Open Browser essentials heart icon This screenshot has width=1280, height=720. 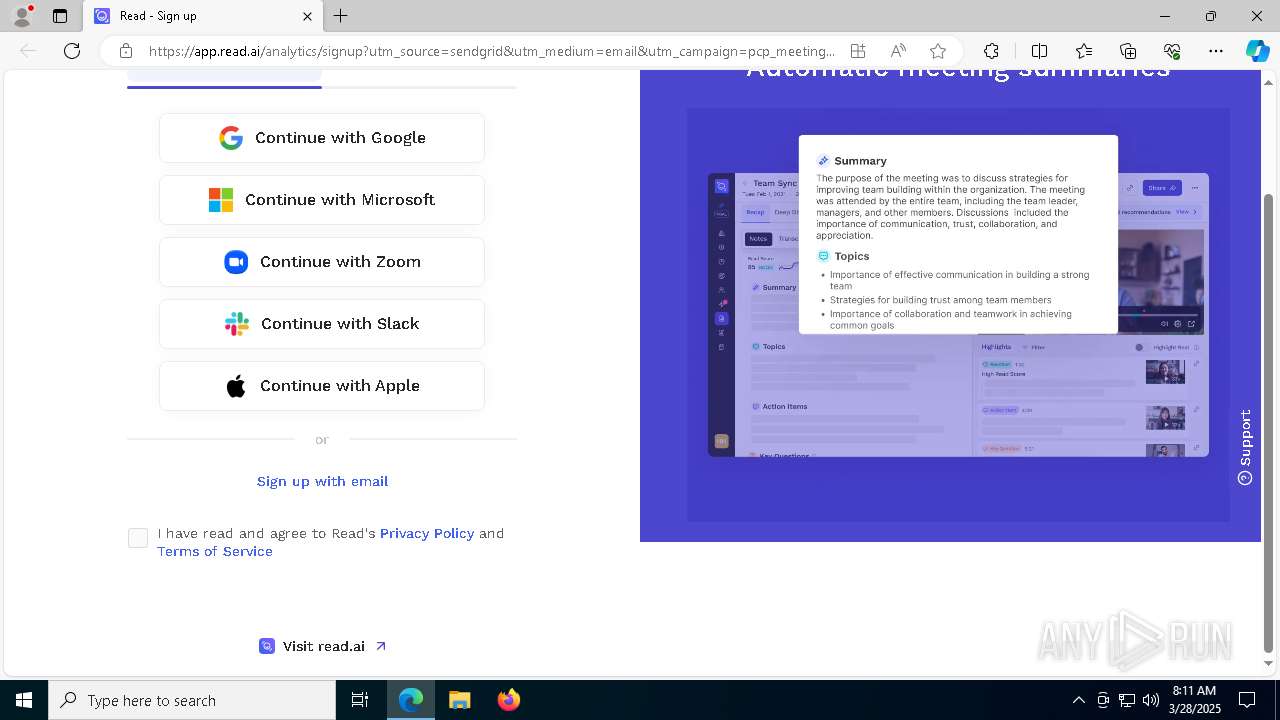tap(1172, 51)
